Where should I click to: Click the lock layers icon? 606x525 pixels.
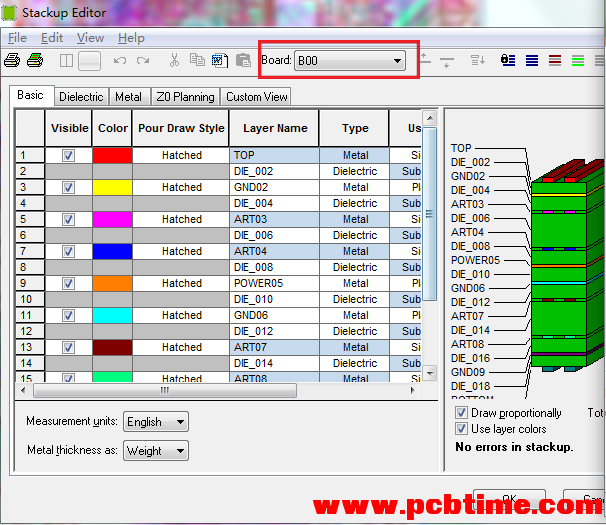pyautogui.click(x=508, y=60)
